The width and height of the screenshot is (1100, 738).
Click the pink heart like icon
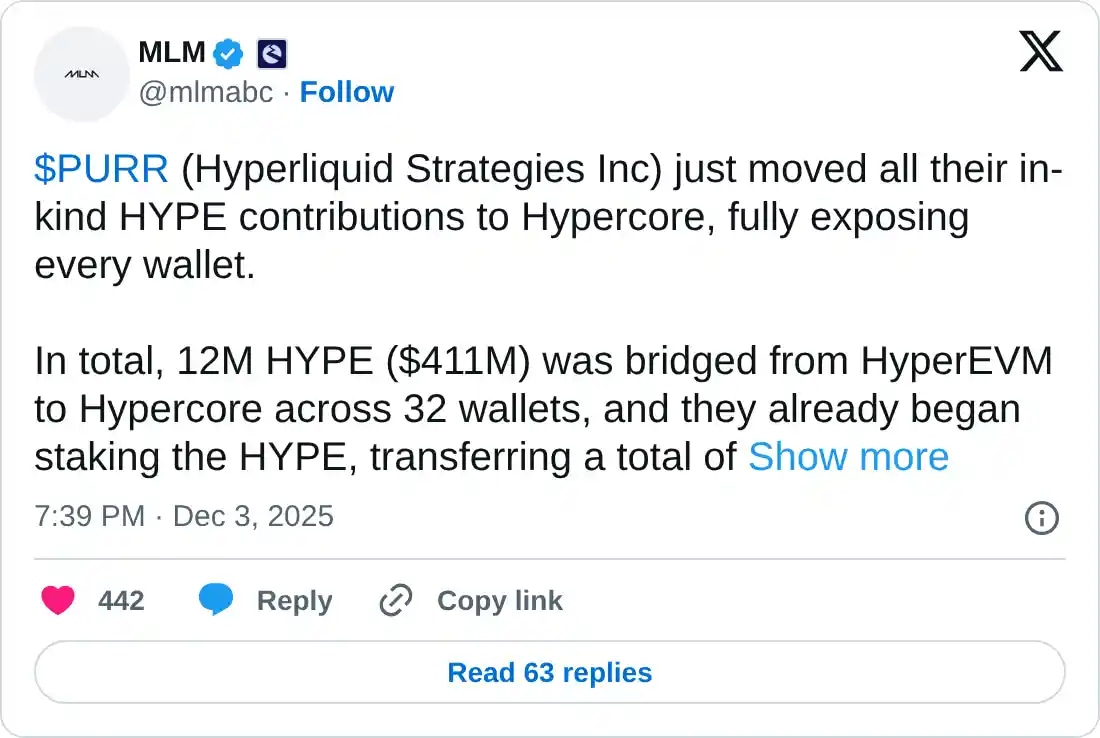coord(58,600)
